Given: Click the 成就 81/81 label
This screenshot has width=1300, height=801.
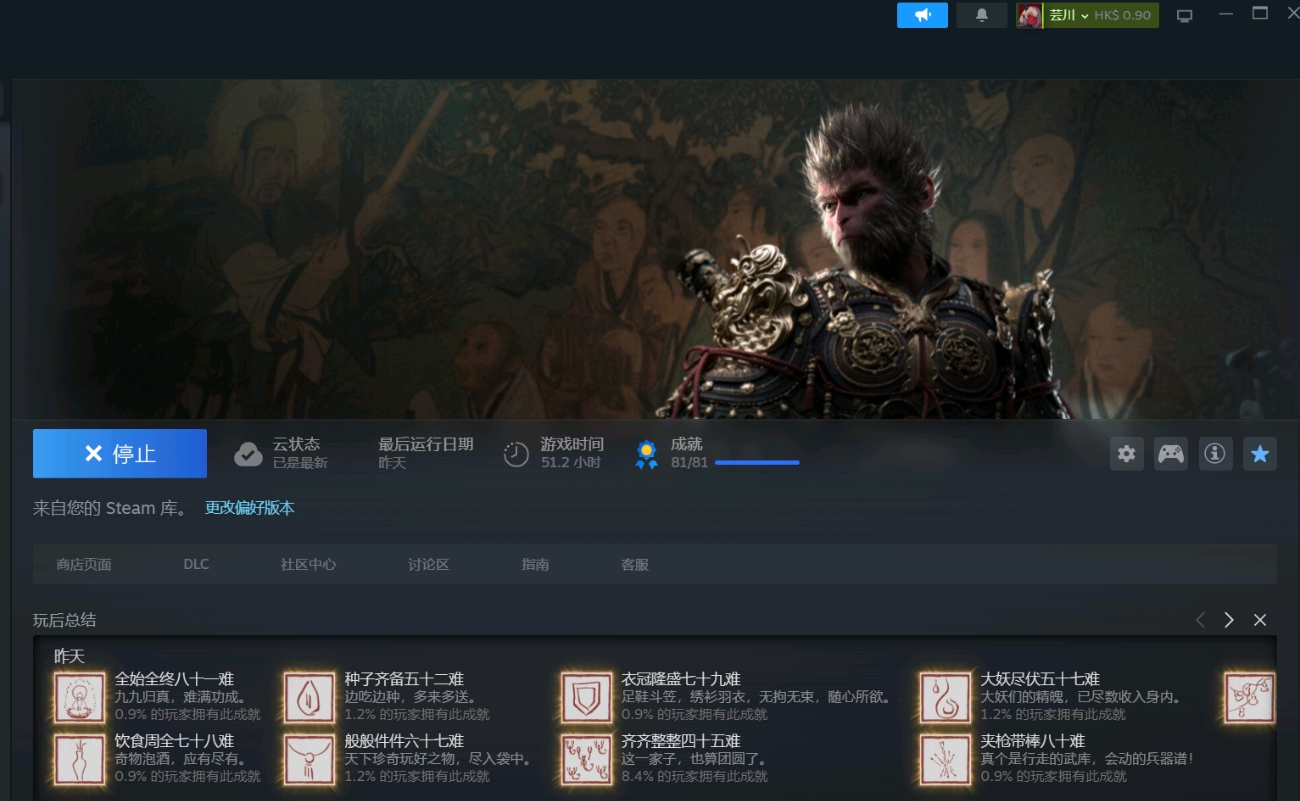Looking at the screenshot, I should pos(689,453).
